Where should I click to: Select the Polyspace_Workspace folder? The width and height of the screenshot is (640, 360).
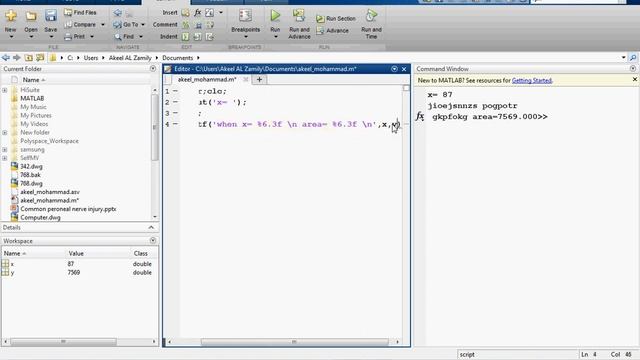tap(49, 141)
